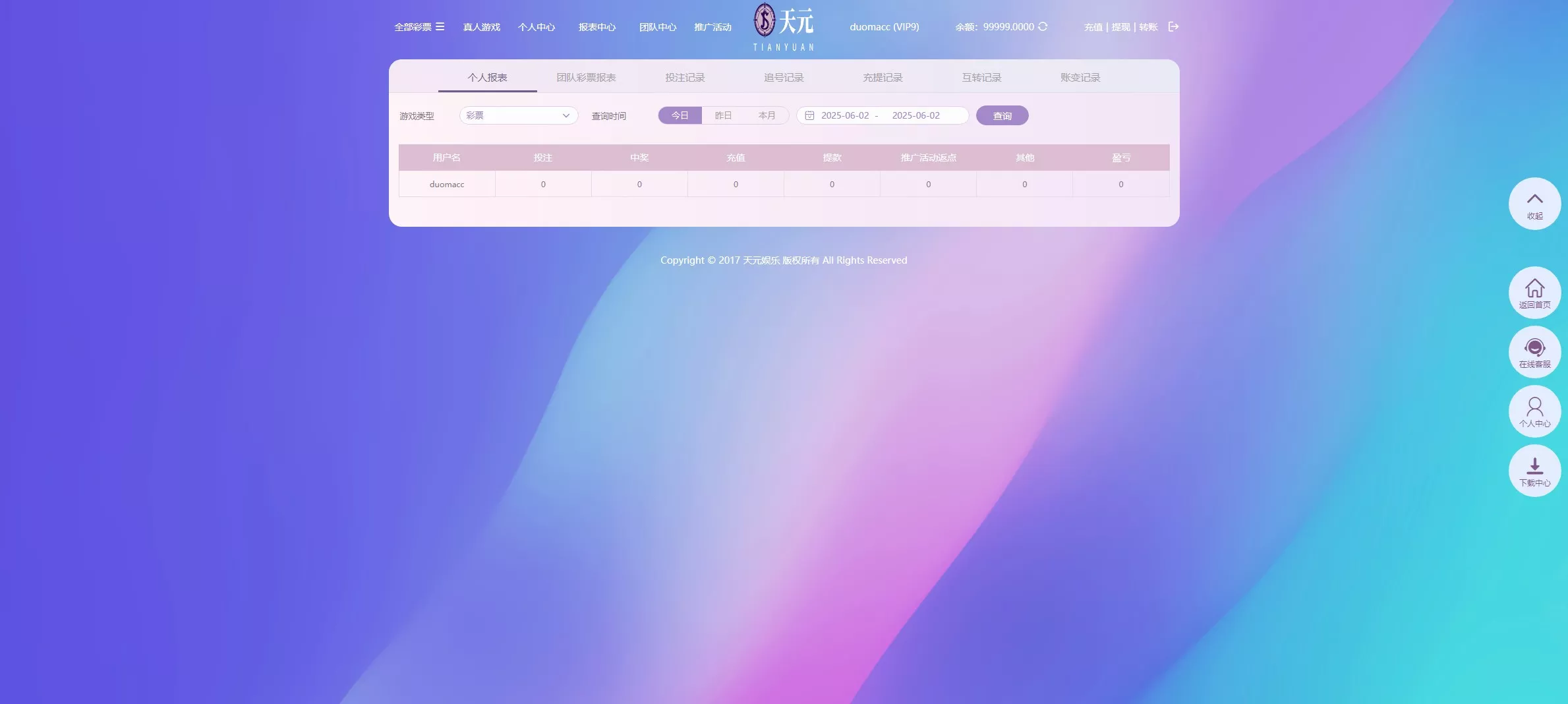Select the 本月 time filter
The width and height of the screenshot is (1568, 704).
[x=767, y=115]
